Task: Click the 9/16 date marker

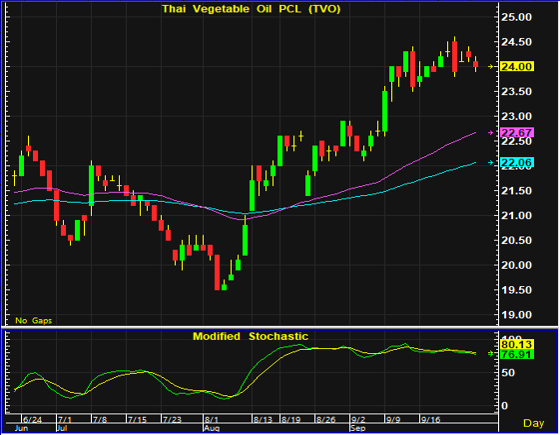Action: [x=431, y=420]
